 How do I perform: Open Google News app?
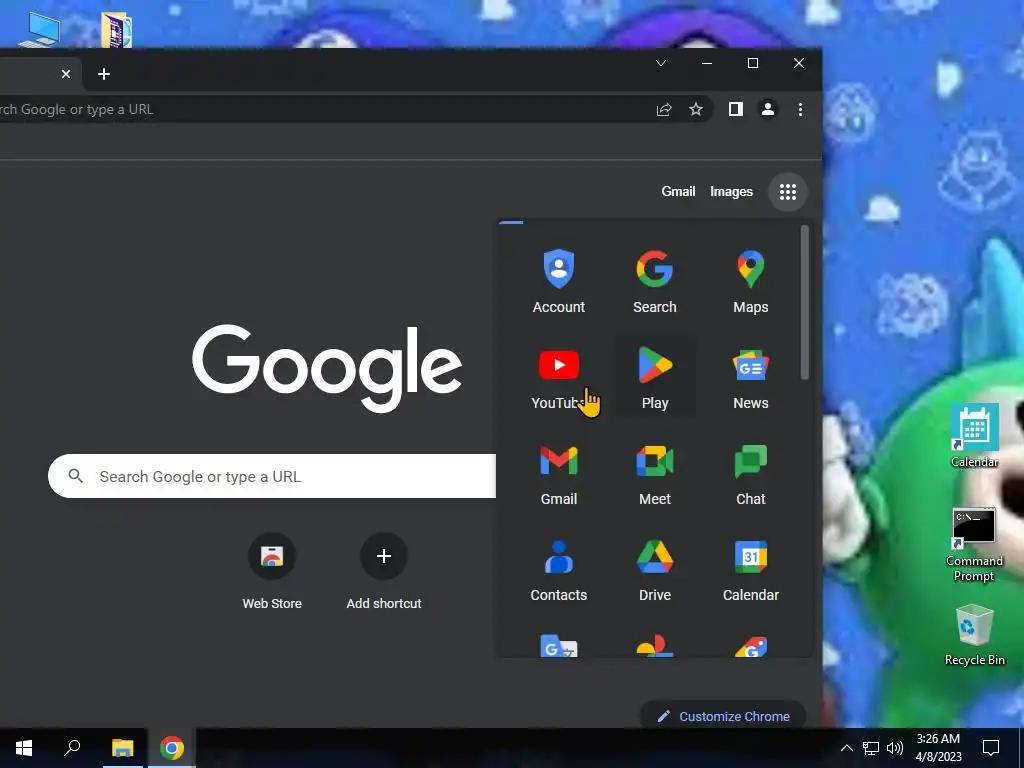pos(750,377)
